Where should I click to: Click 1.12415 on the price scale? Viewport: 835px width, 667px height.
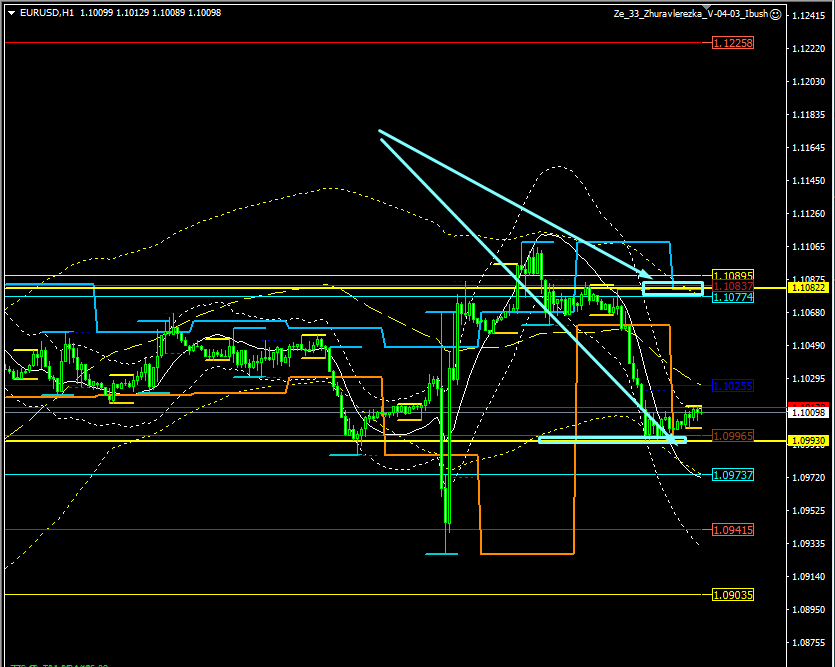tap(809, 15)
